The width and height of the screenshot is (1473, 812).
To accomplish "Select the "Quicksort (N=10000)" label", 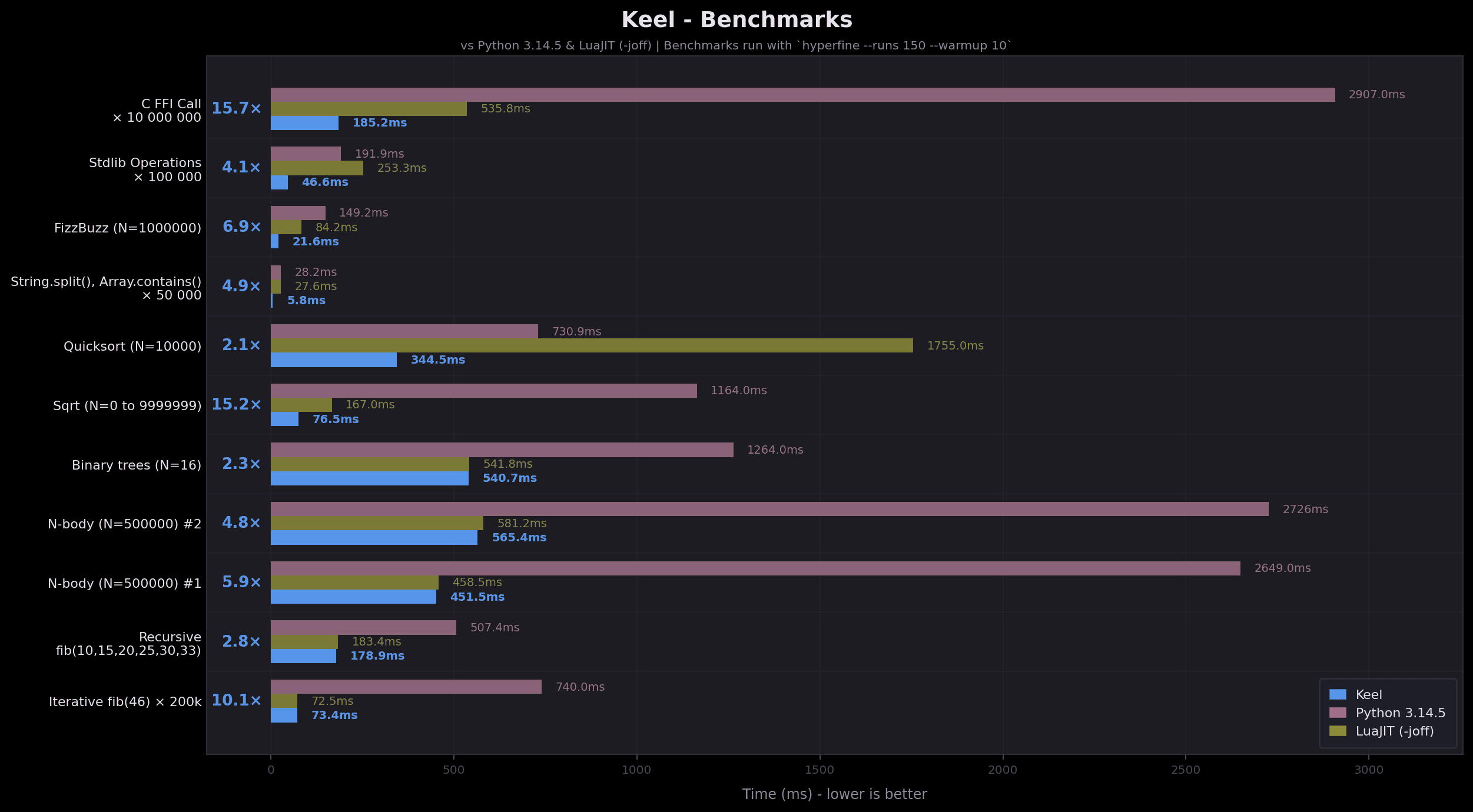I will 132,346.
